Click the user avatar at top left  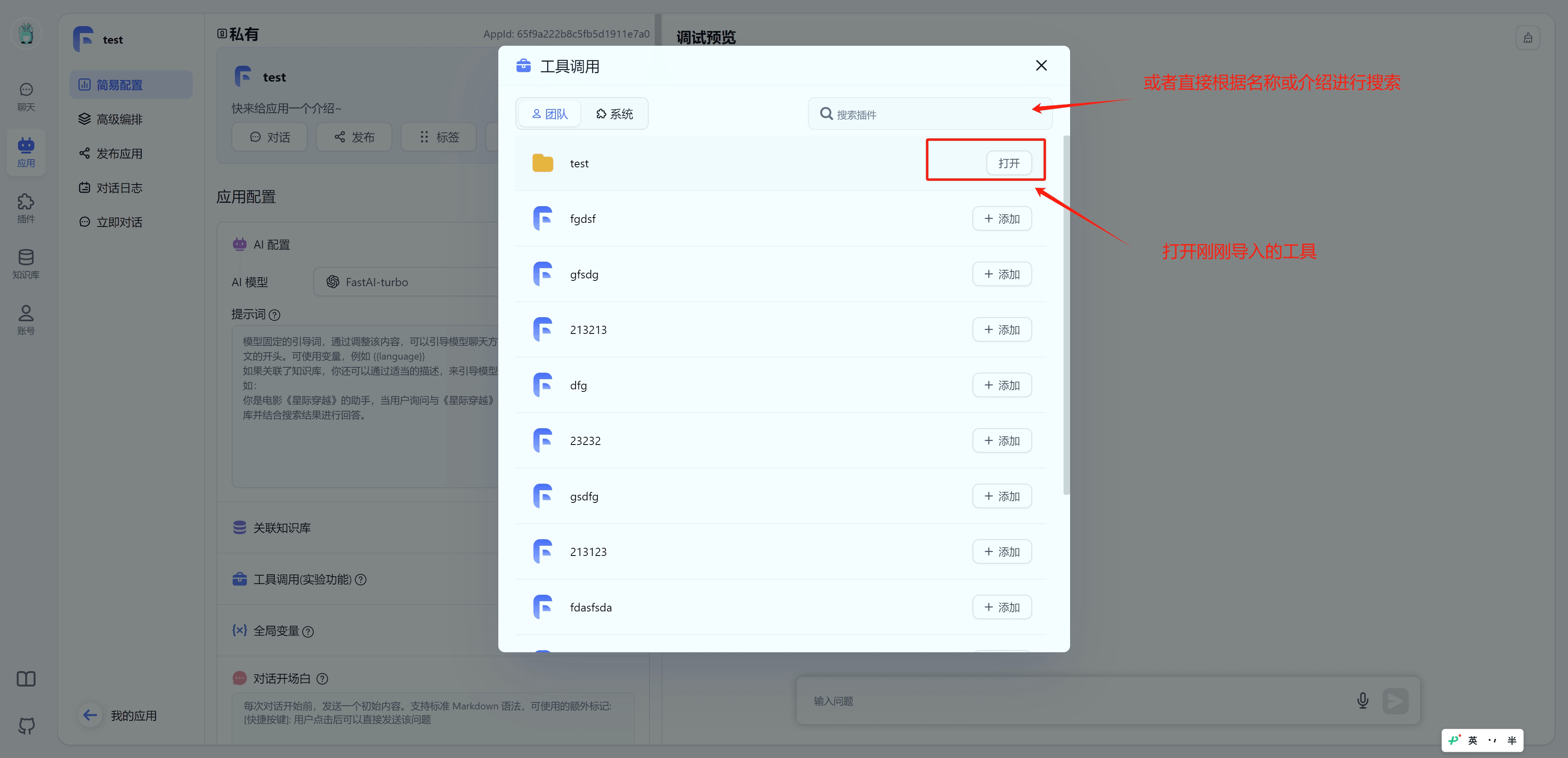[x=26, y=33]
